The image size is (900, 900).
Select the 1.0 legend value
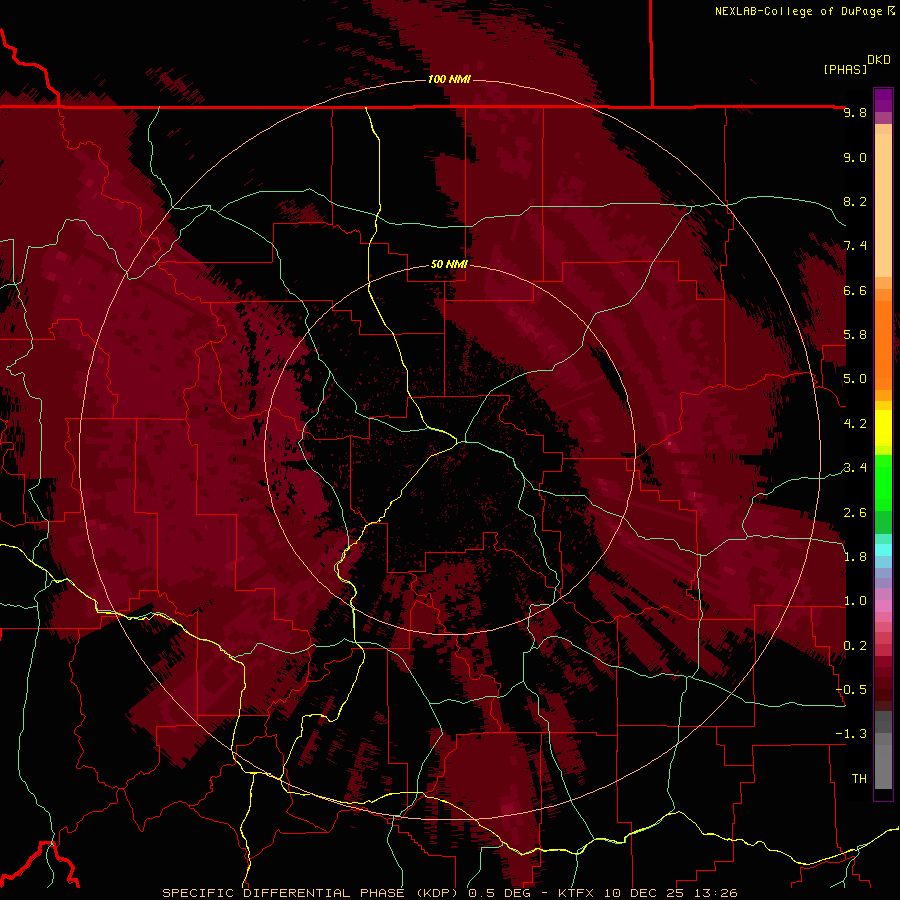[x=855, y=601]
